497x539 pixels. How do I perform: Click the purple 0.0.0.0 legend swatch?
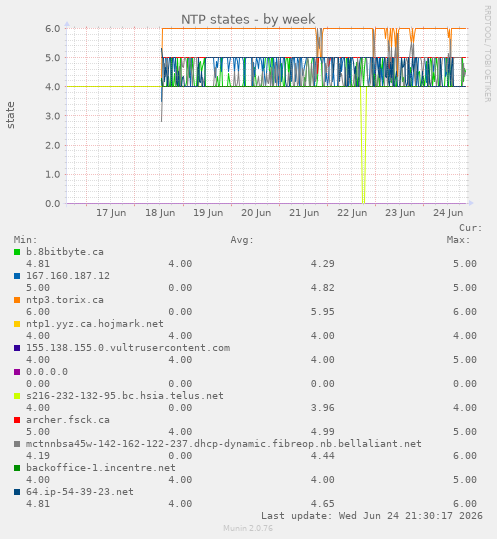(x=17, y=372)
